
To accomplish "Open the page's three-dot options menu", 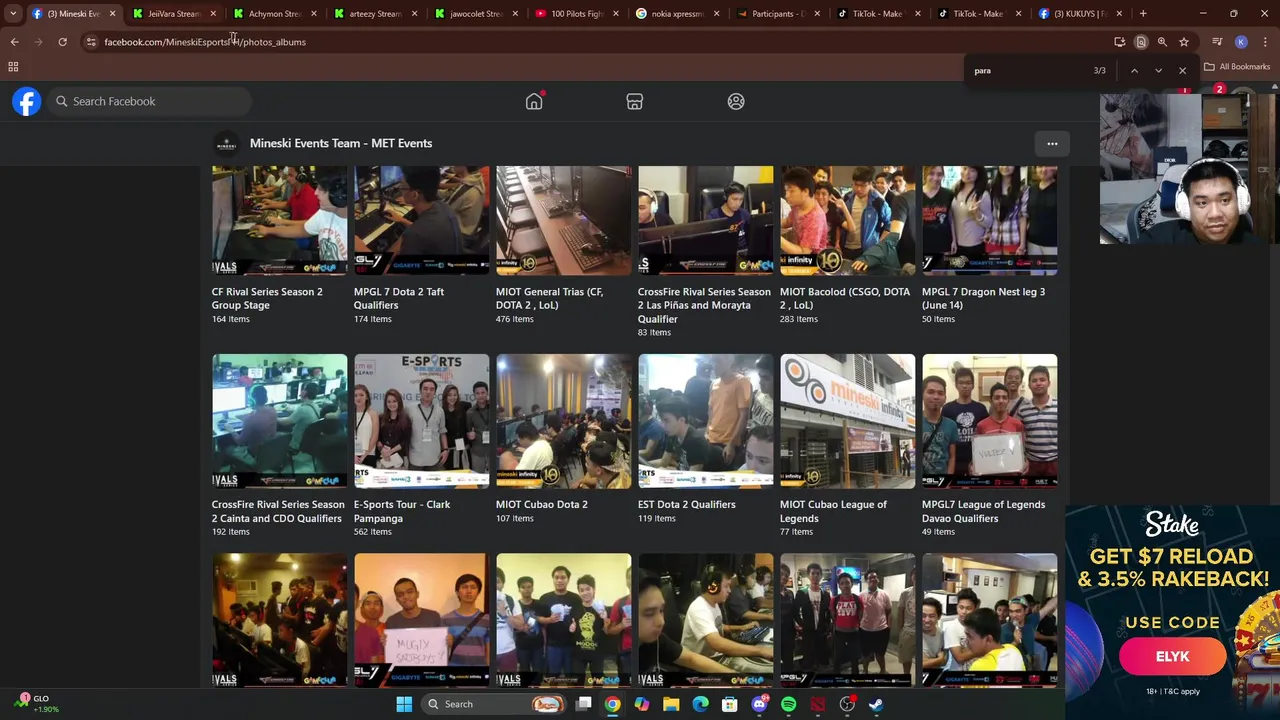I will (x=1052, y=143).
